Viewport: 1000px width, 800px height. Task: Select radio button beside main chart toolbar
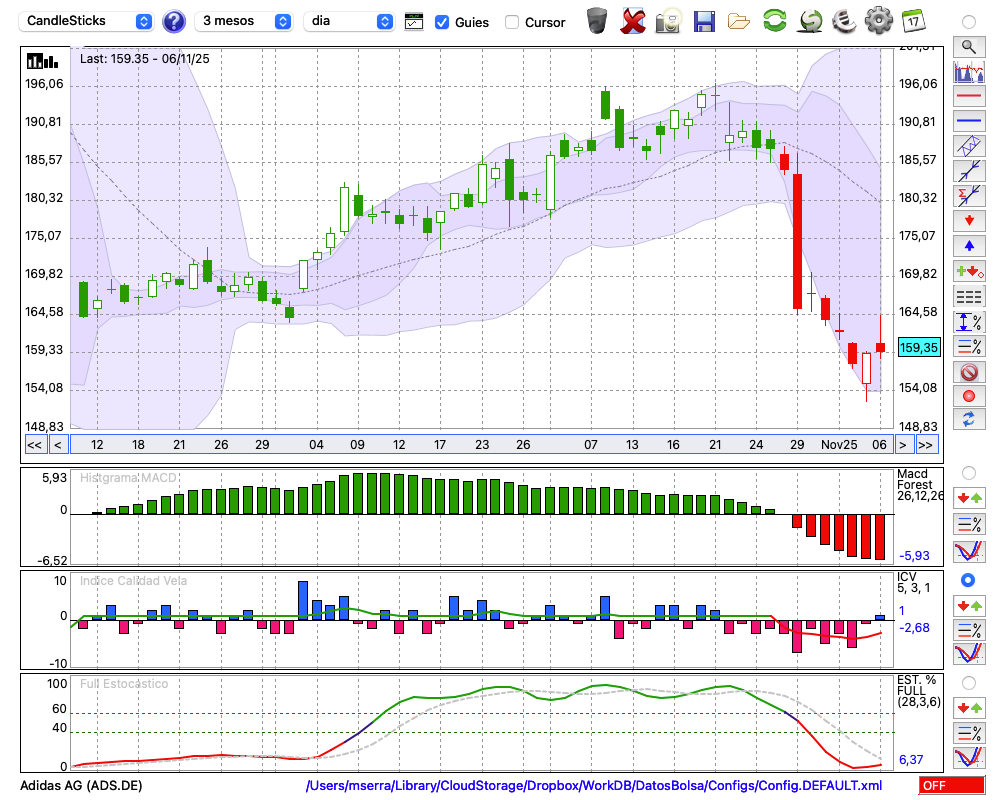point(969,22)
